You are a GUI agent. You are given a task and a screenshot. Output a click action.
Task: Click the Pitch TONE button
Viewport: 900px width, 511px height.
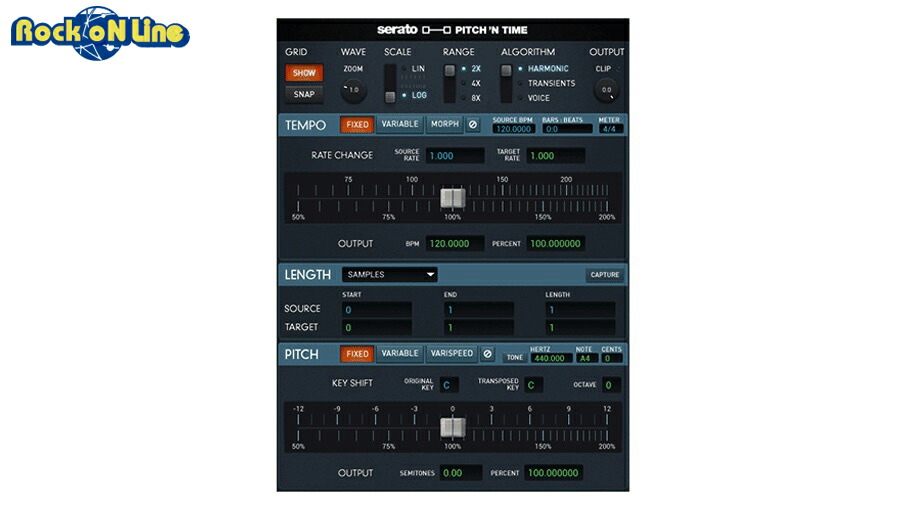click(514, 358)
